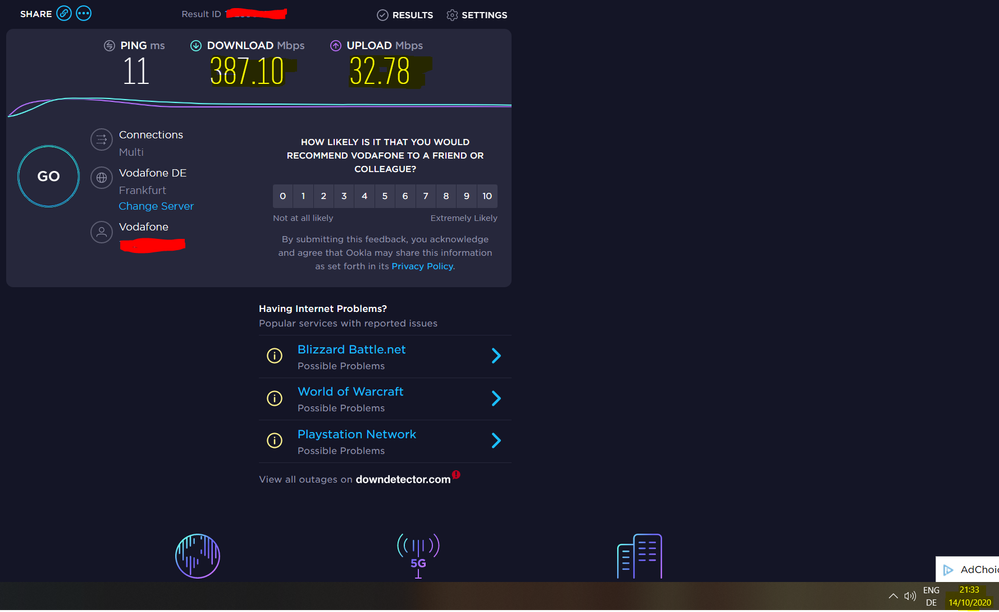This screenshot has width=999, height=612.
Task: Click the Multi connections label
Action: point(131,152)
